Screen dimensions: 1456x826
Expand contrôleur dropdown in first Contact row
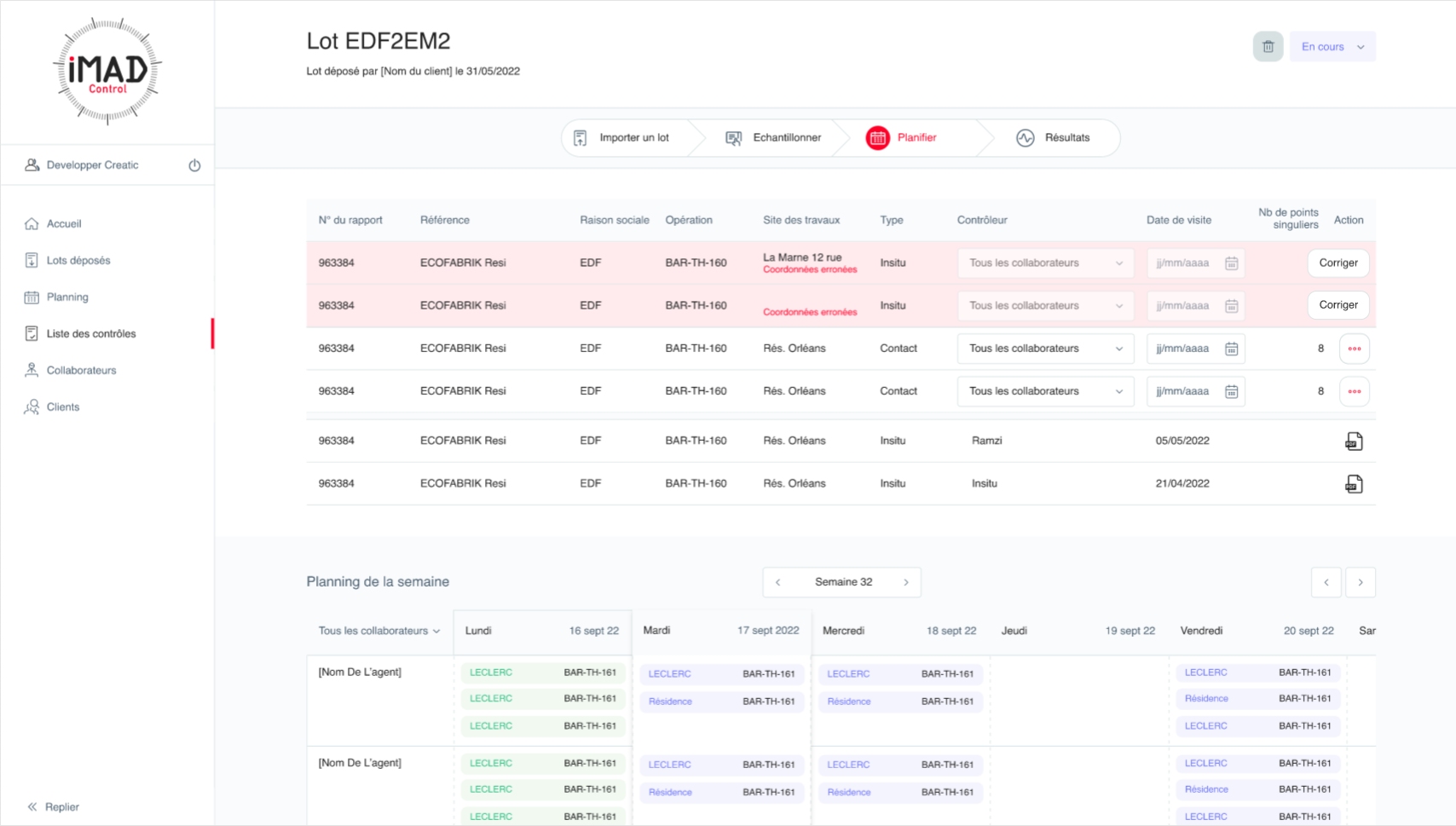pyautogui.click(x=1045, y=349)
